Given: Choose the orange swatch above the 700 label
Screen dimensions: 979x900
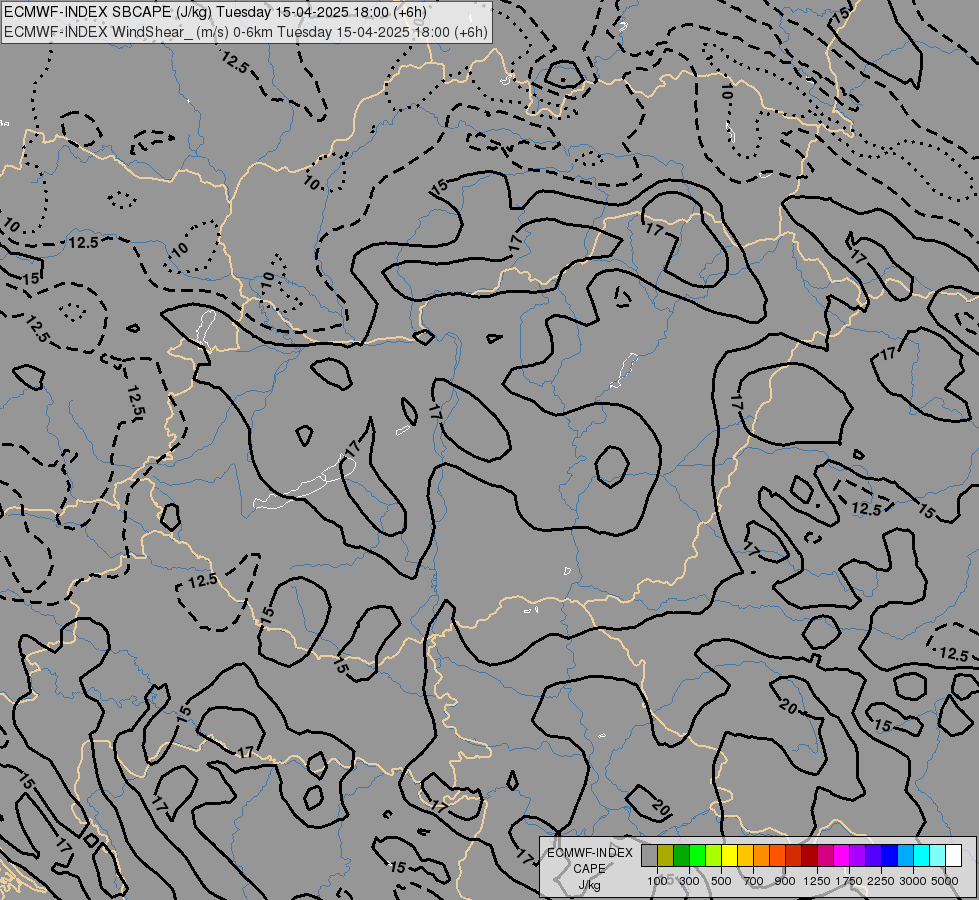Looking at the screenshot, I should (762, 856).
